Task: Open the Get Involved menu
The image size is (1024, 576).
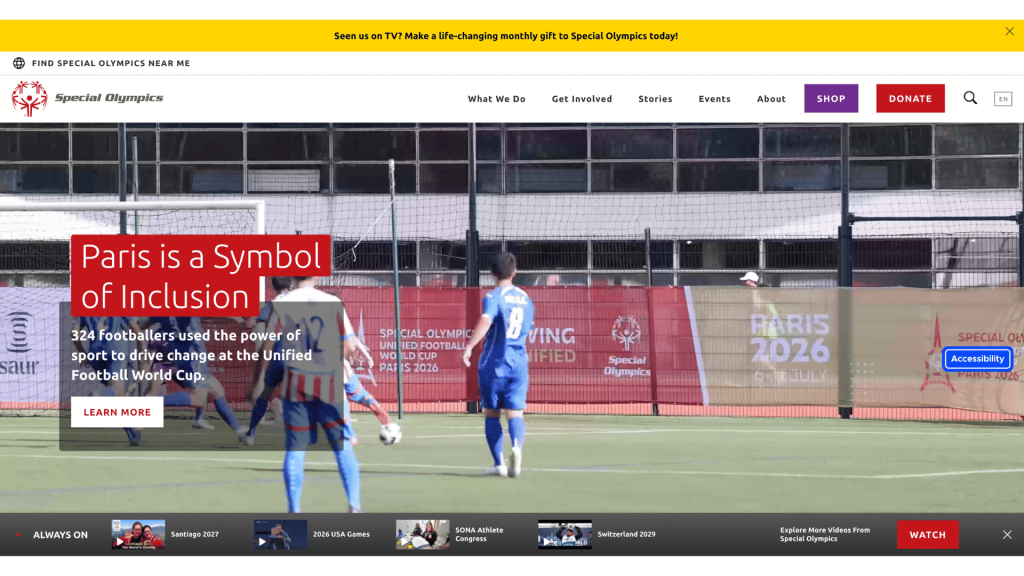Action: 582,99
